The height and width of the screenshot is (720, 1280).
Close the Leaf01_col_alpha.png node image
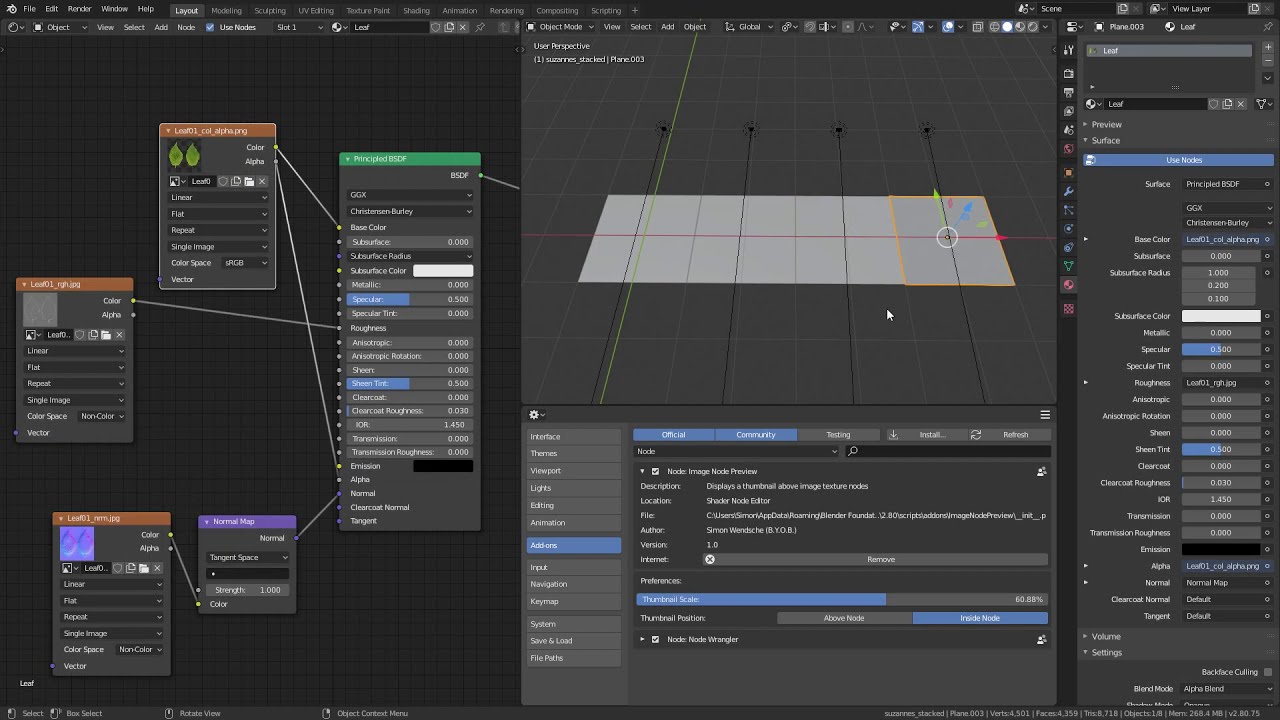point(262,181)
